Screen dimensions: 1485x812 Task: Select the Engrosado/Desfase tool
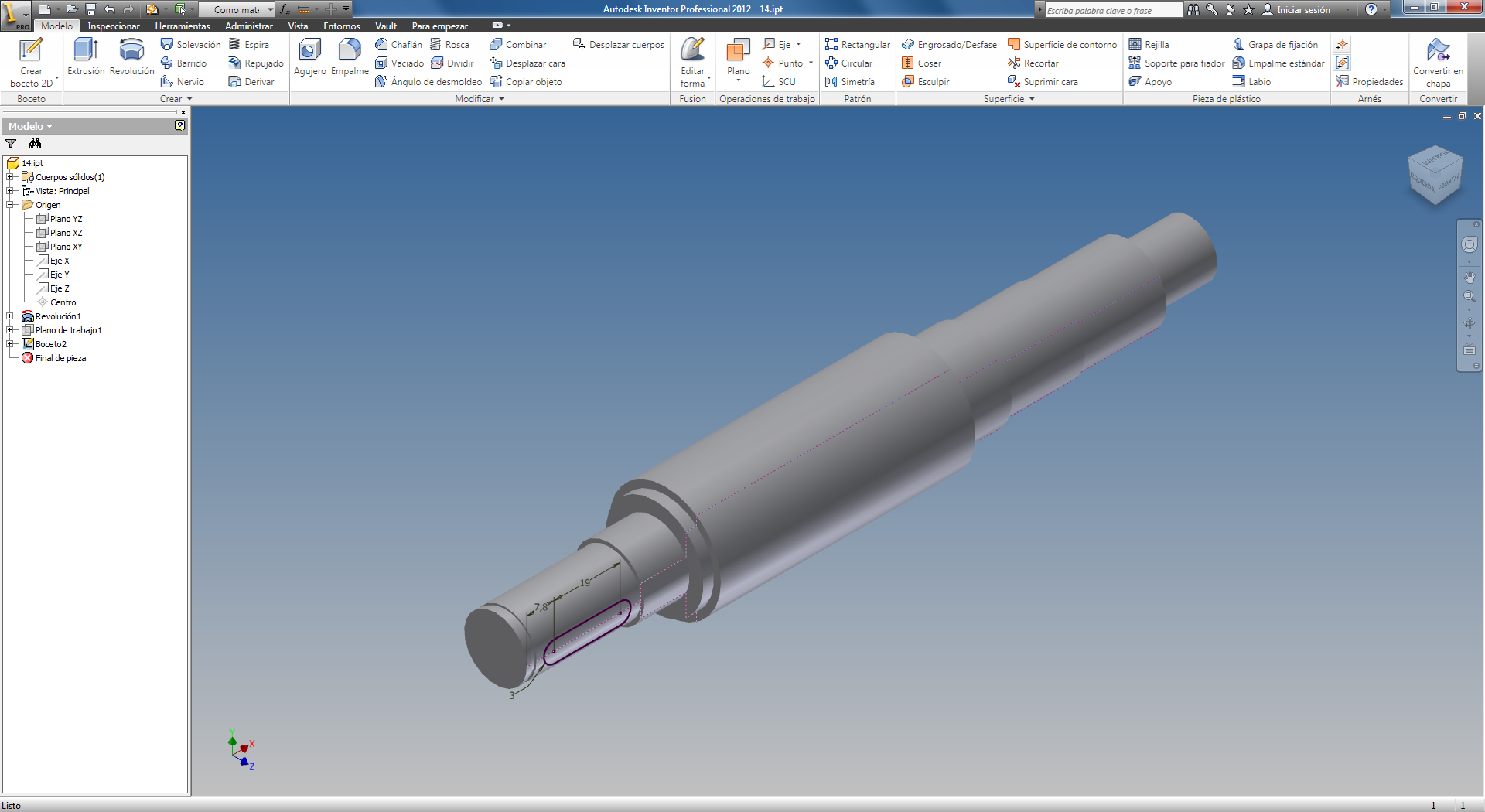[x=949, y=45]
